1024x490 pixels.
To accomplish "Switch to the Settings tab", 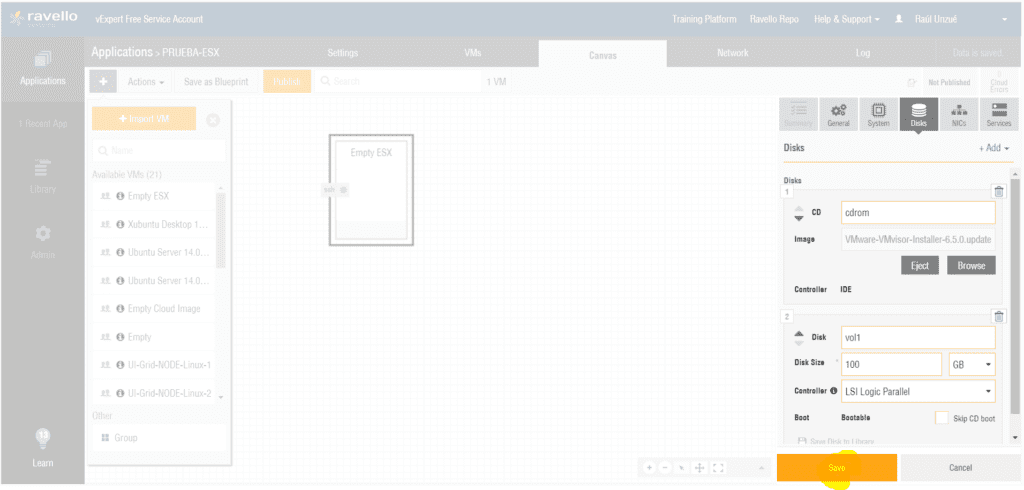I will (x=342, y=53).
